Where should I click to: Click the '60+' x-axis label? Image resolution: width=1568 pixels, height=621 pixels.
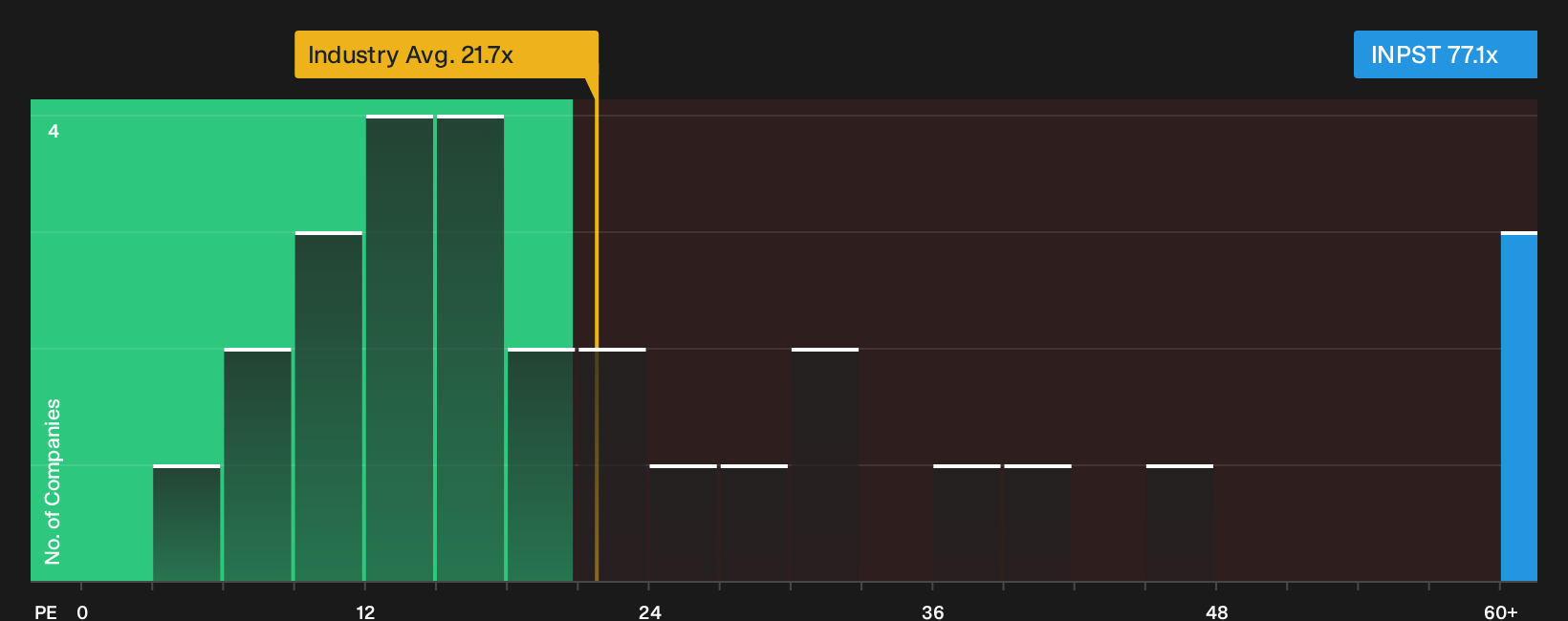(1501, 611)
